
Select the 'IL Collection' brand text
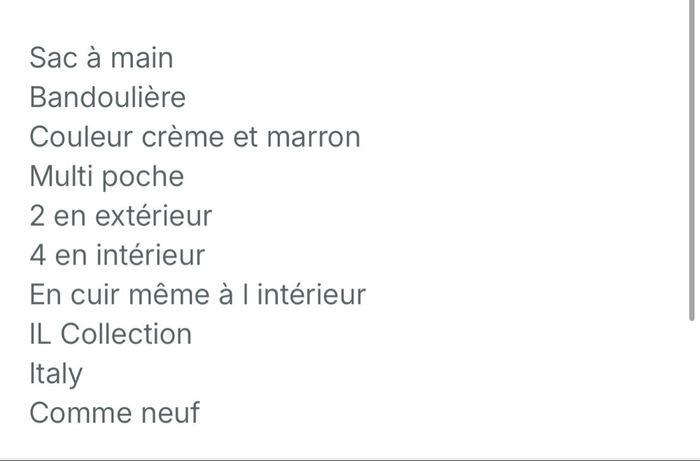tap(110, 334)
